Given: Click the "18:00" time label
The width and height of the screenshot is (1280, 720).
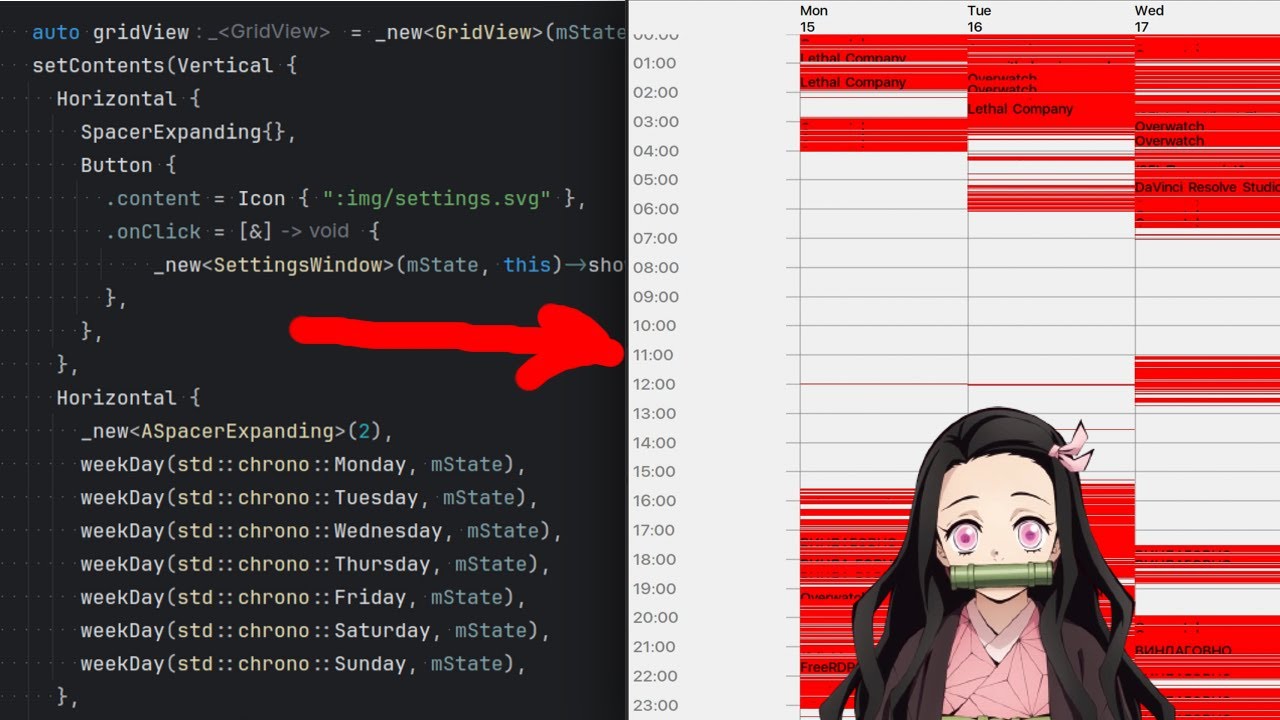Looking at the screenshot, I should (654, 559).
